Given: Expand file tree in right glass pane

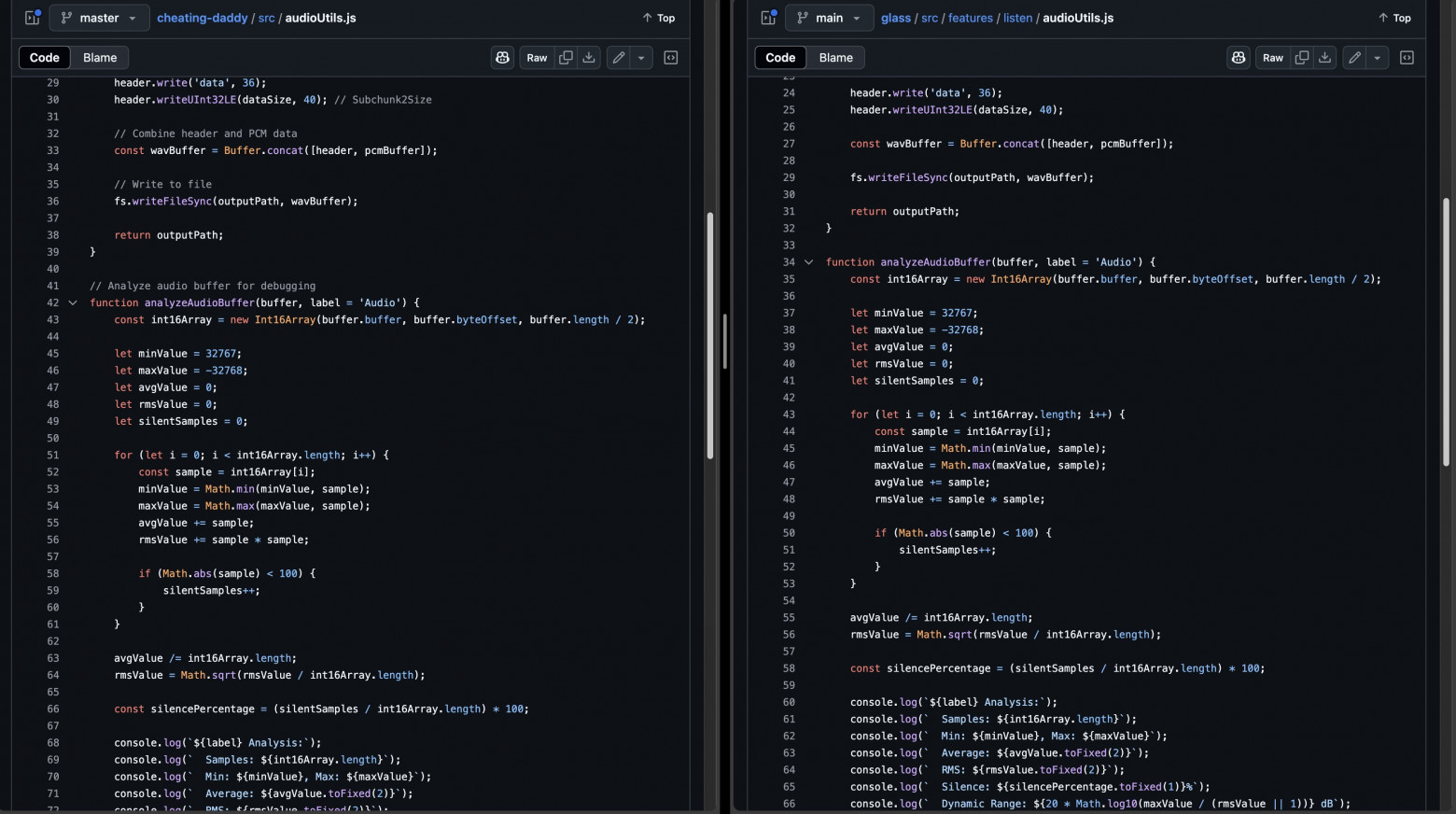Looking at the screenshot, I should click(768, 18).
